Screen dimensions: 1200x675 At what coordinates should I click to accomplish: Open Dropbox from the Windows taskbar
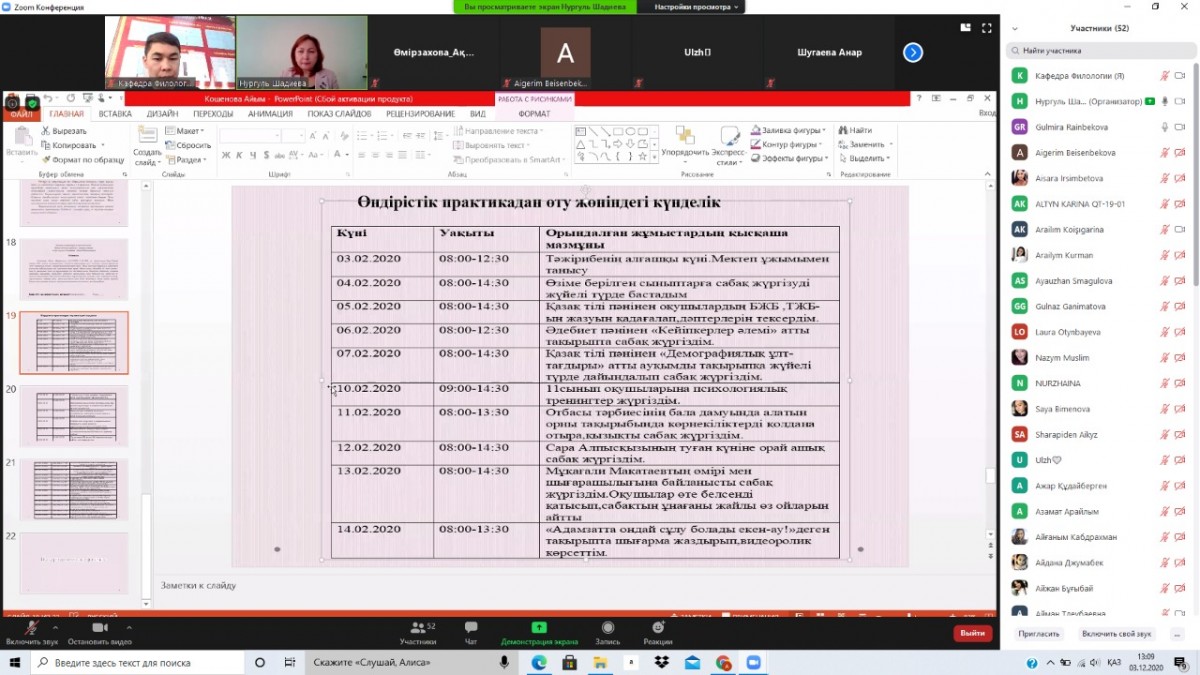[x=661, y=662]
